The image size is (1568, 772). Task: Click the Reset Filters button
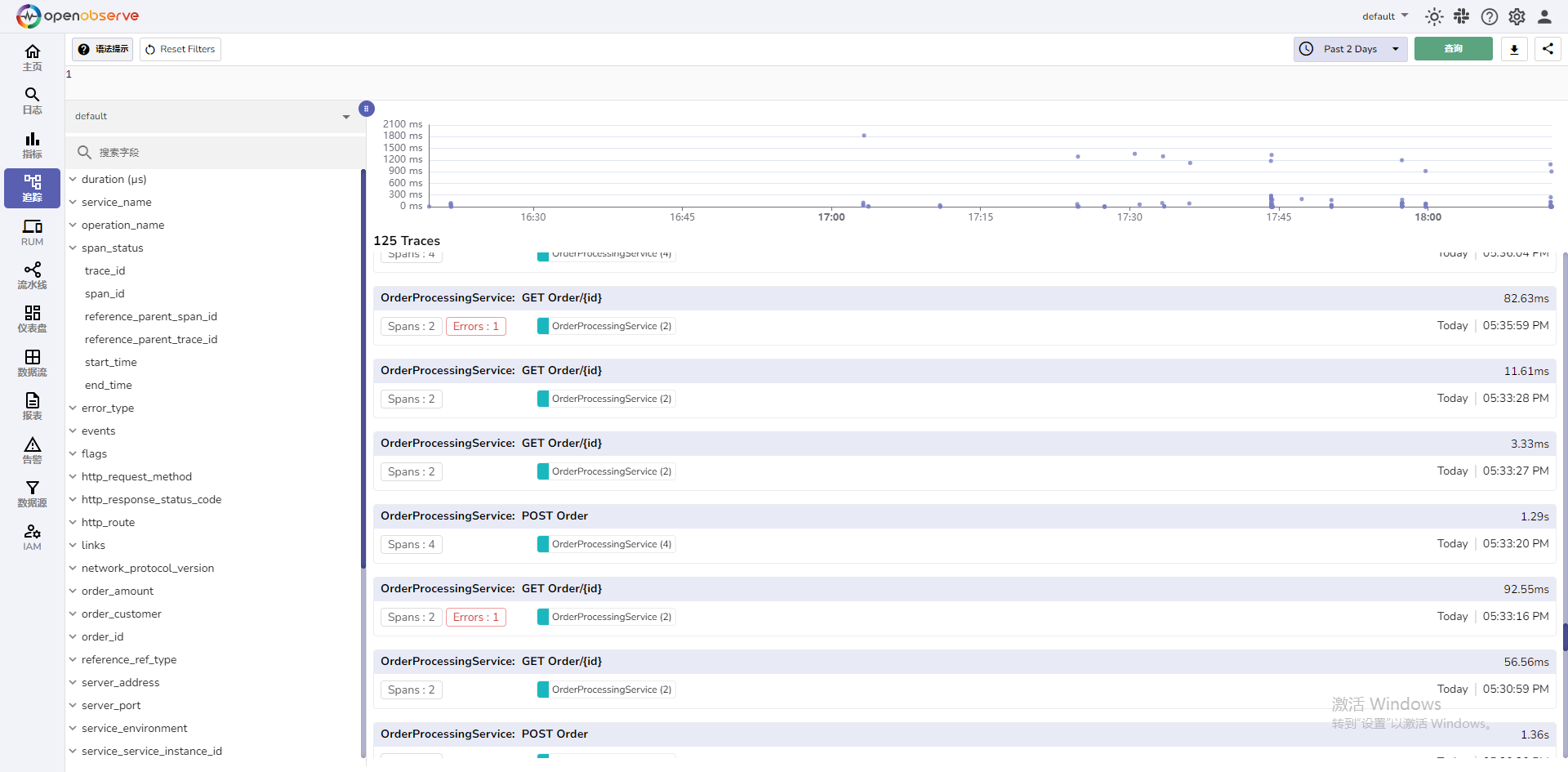click(x=180, y=49)
